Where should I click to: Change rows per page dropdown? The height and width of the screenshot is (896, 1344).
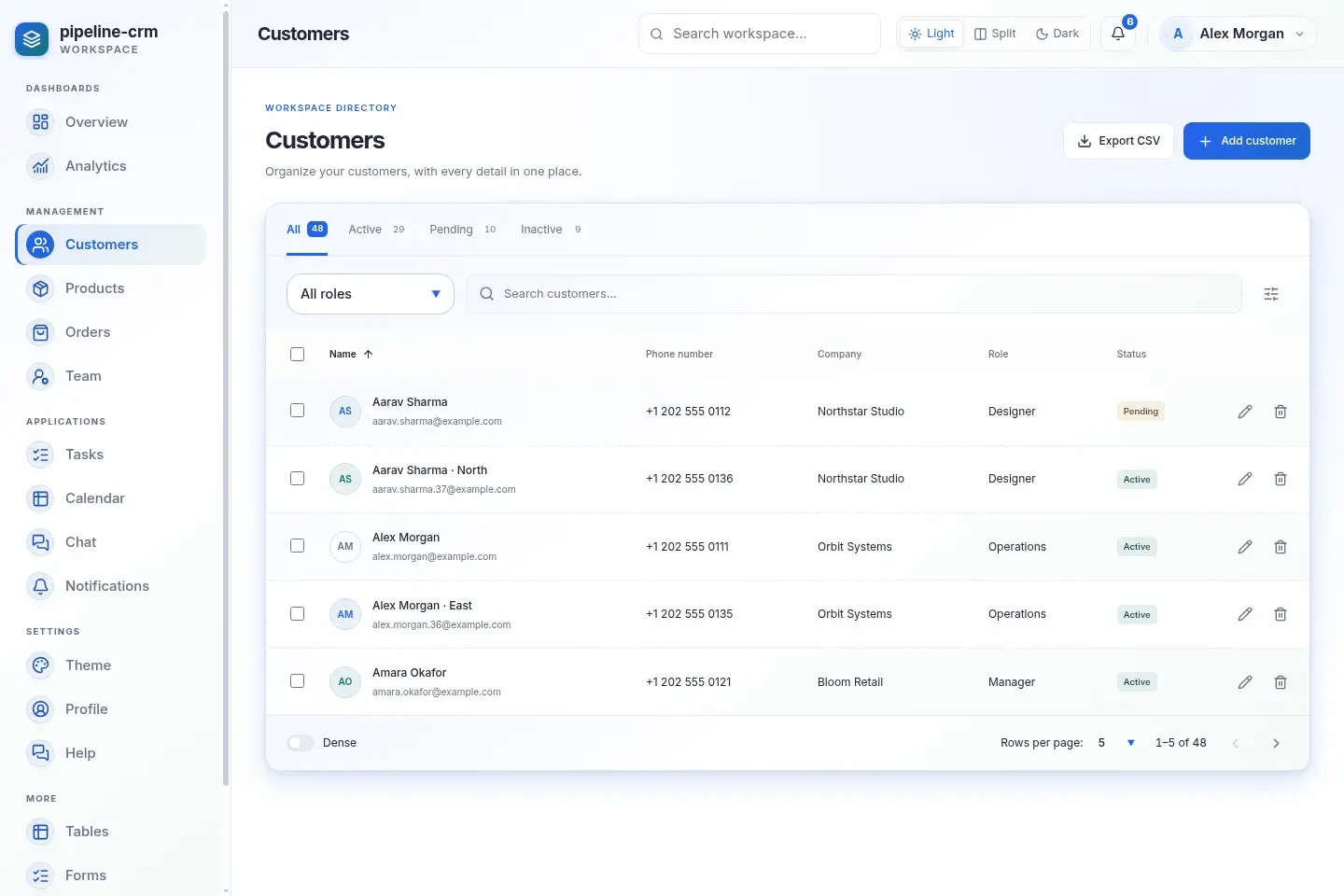[x=1116, y=743]
